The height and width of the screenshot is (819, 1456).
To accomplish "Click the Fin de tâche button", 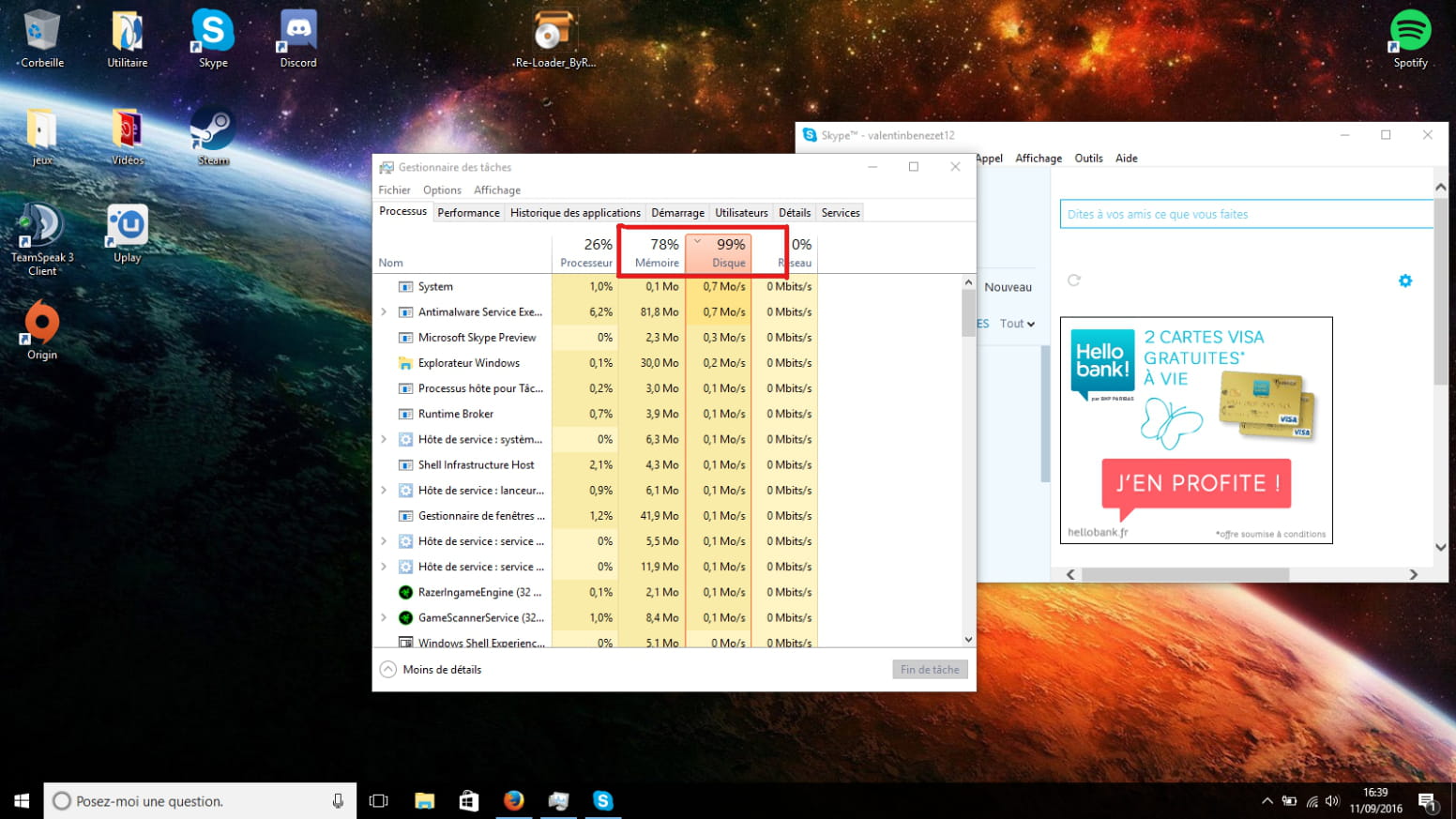I will click(929, 670).
